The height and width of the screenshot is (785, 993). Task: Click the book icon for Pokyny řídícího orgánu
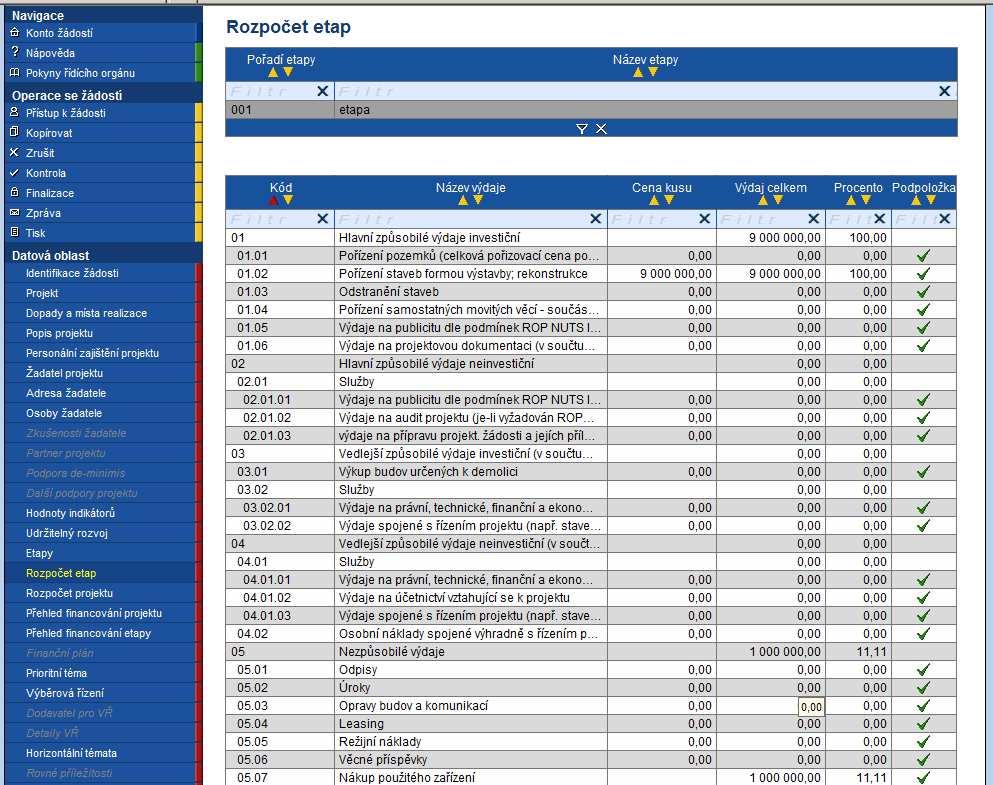pyautogui.click(x=15, y=73)
